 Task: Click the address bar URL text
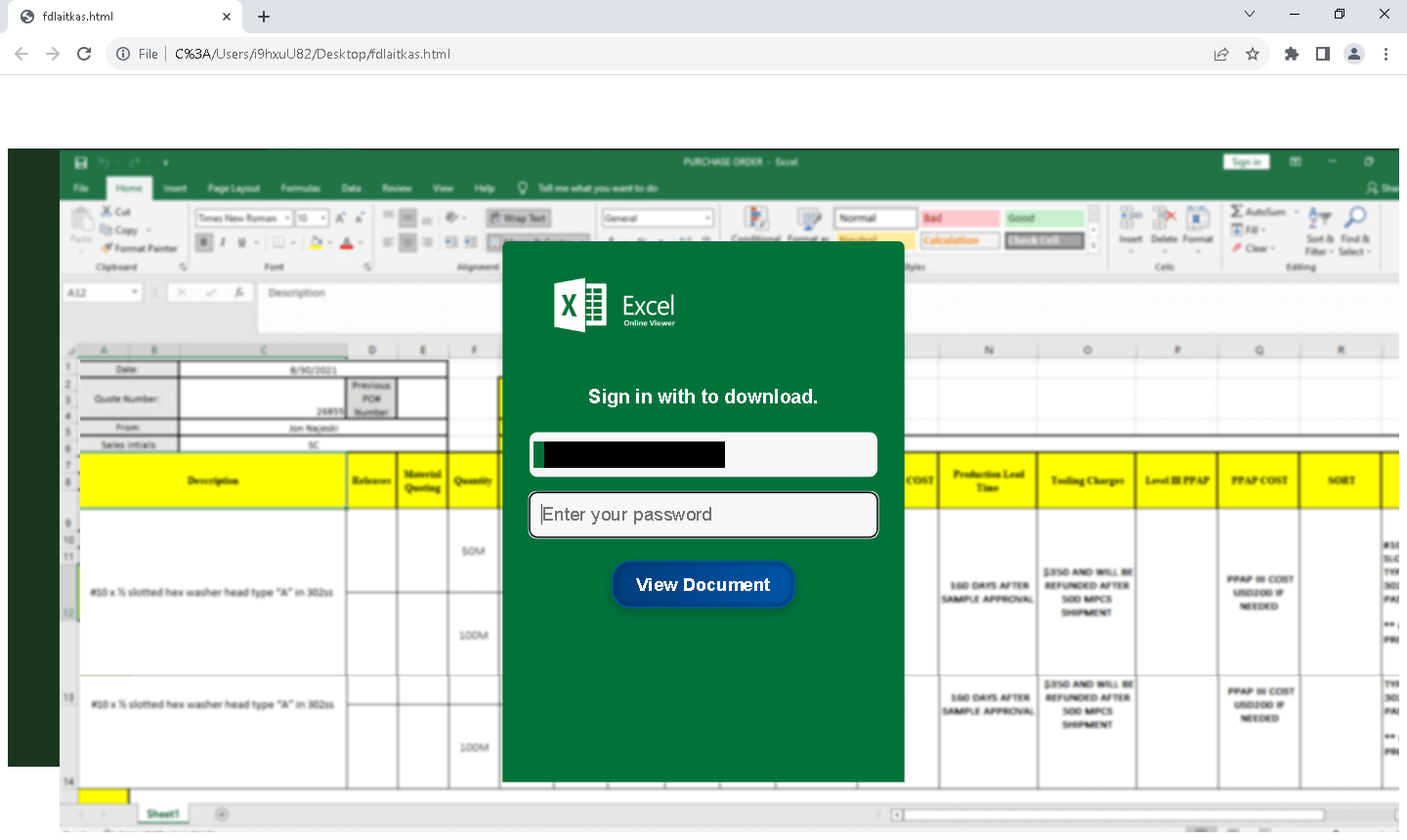pos(313,54)
